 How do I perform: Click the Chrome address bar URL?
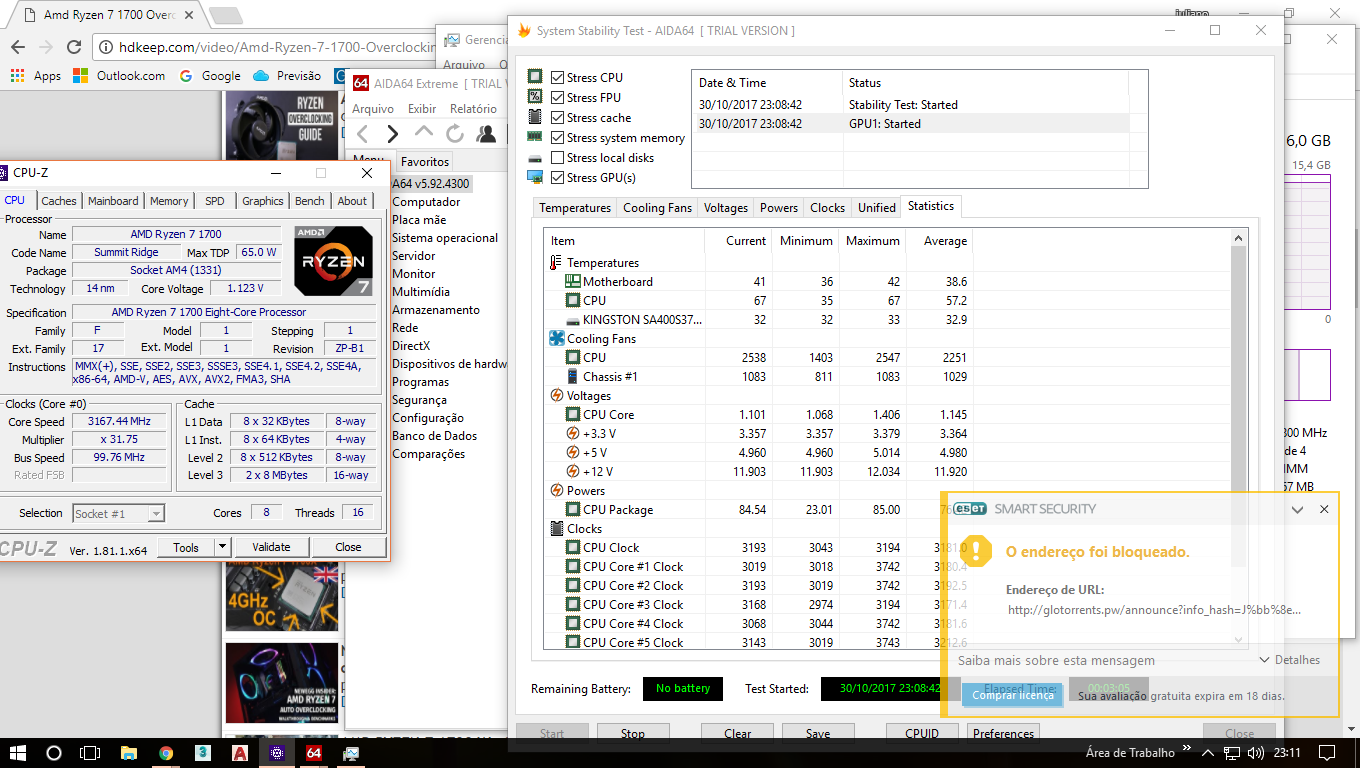coord(277,47)
